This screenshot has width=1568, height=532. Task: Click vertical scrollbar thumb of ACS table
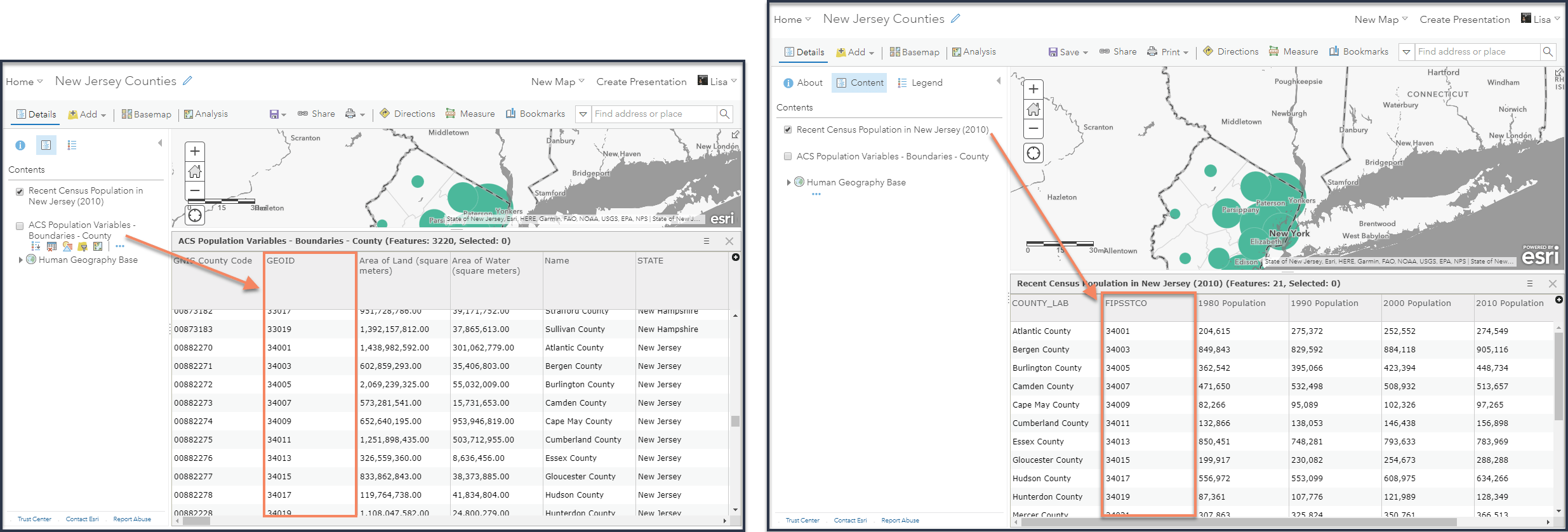coord(735,421)
